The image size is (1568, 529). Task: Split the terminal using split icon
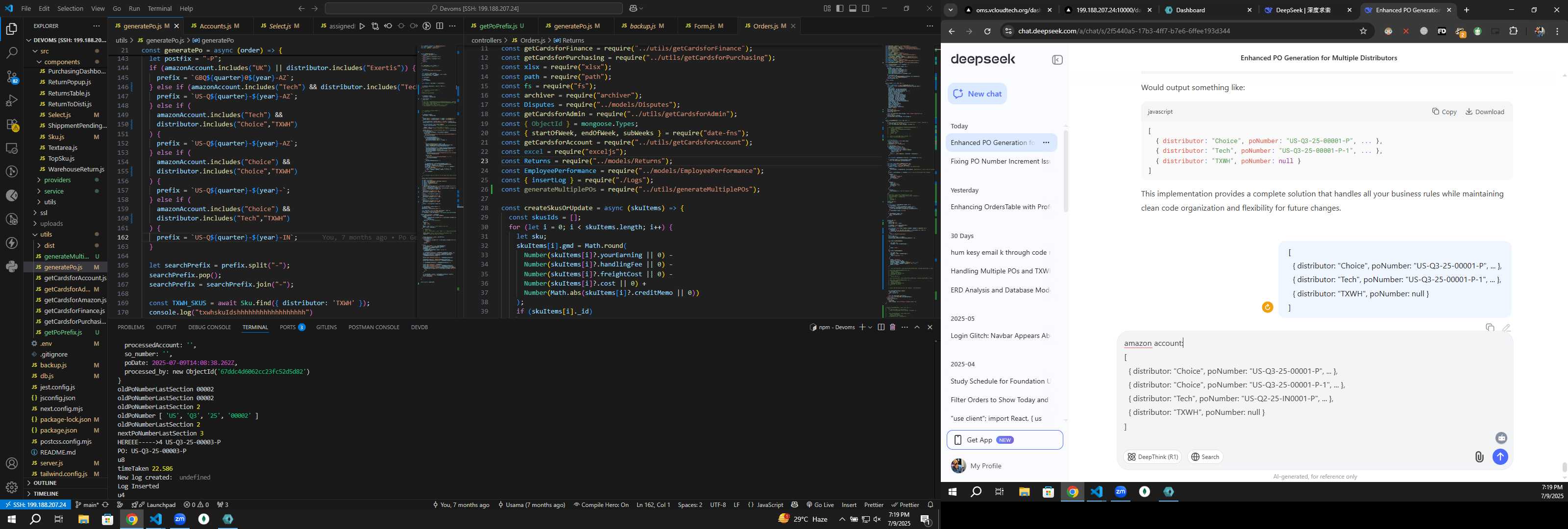coord(881,327)
